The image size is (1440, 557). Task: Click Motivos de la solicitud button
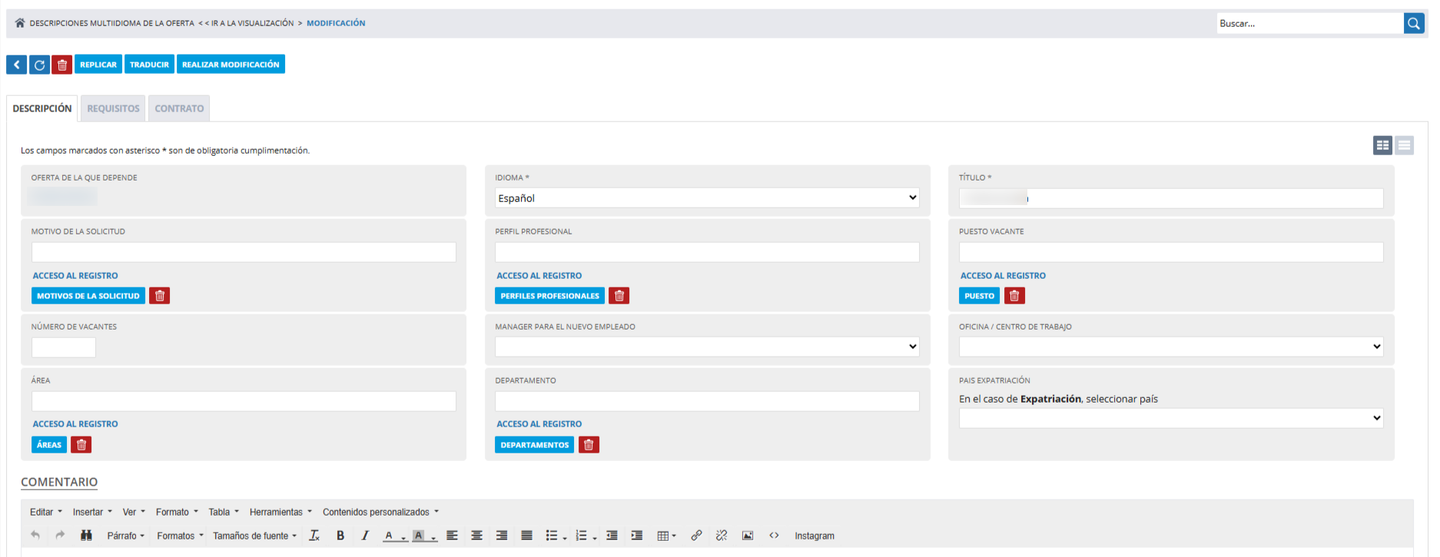click(88, 296)
